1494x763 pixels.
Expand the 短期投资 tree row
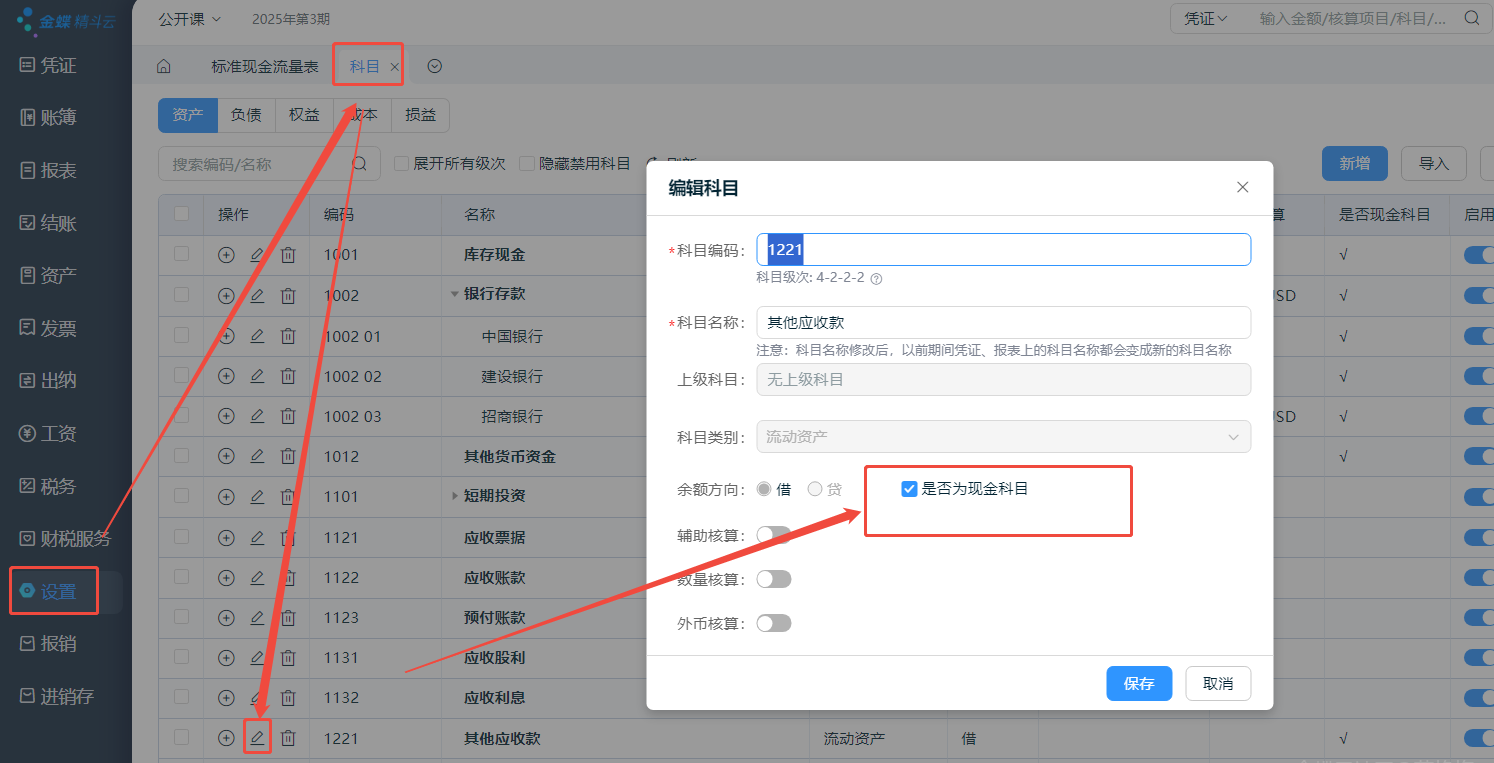455,496
